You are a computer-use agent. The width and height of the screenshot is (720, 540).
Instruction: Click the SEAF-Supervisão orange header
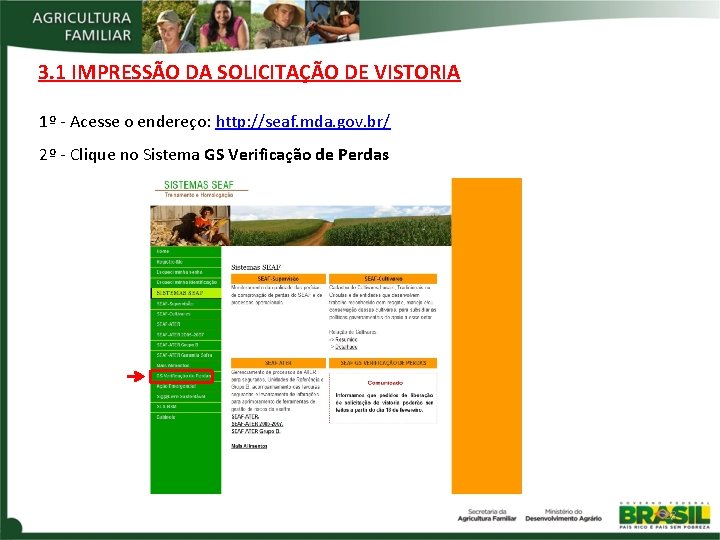(x=278, y=279)
